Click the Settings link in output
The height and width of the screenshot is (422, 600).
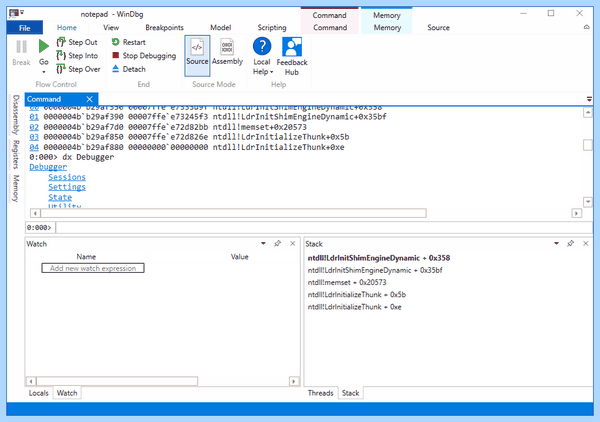(67, 187)
